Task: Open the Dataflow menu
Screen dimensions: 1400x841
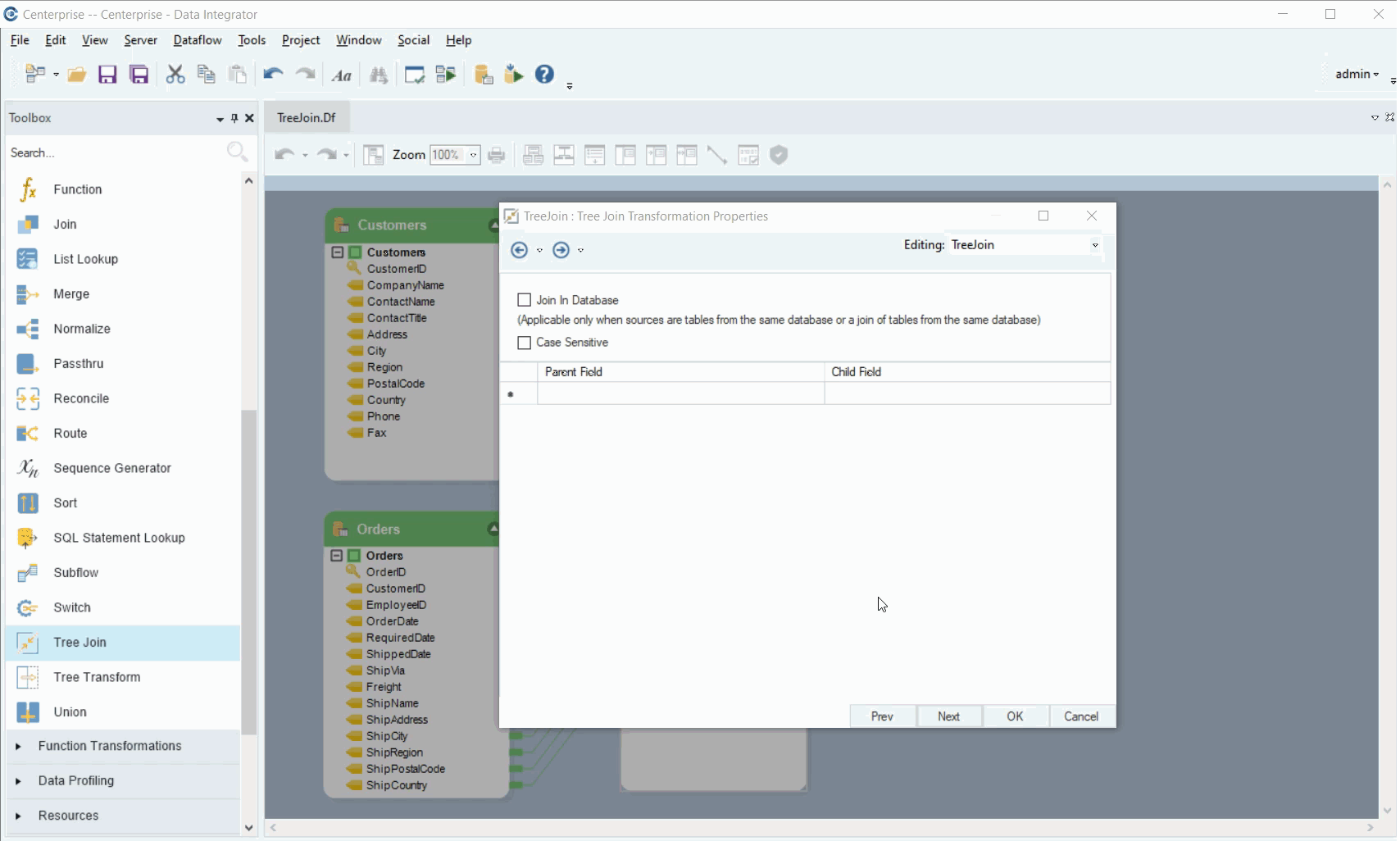Action: [197, 40]
